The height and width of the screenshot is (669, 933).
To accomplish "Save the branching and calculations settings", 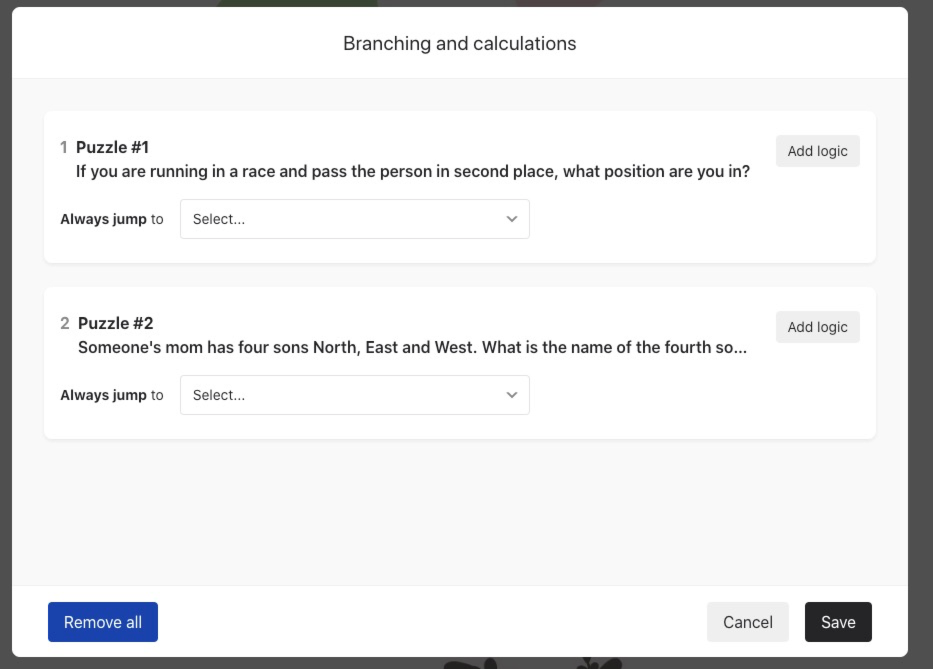I will point(838,622).
